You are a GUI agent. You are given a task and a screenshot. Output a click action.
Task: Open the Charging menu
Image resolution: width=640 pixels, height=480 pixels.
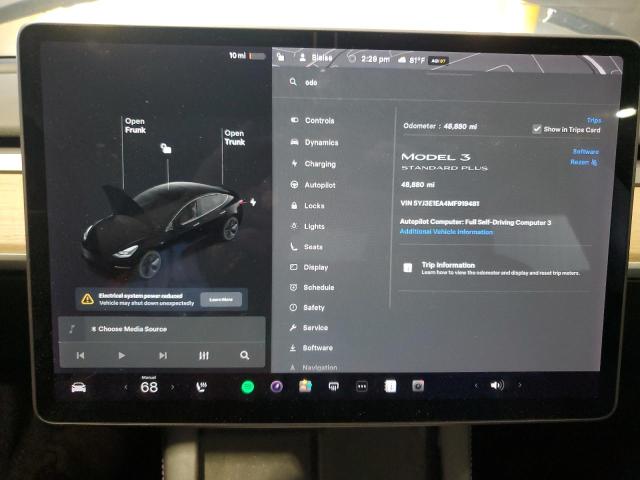(313, 164)
